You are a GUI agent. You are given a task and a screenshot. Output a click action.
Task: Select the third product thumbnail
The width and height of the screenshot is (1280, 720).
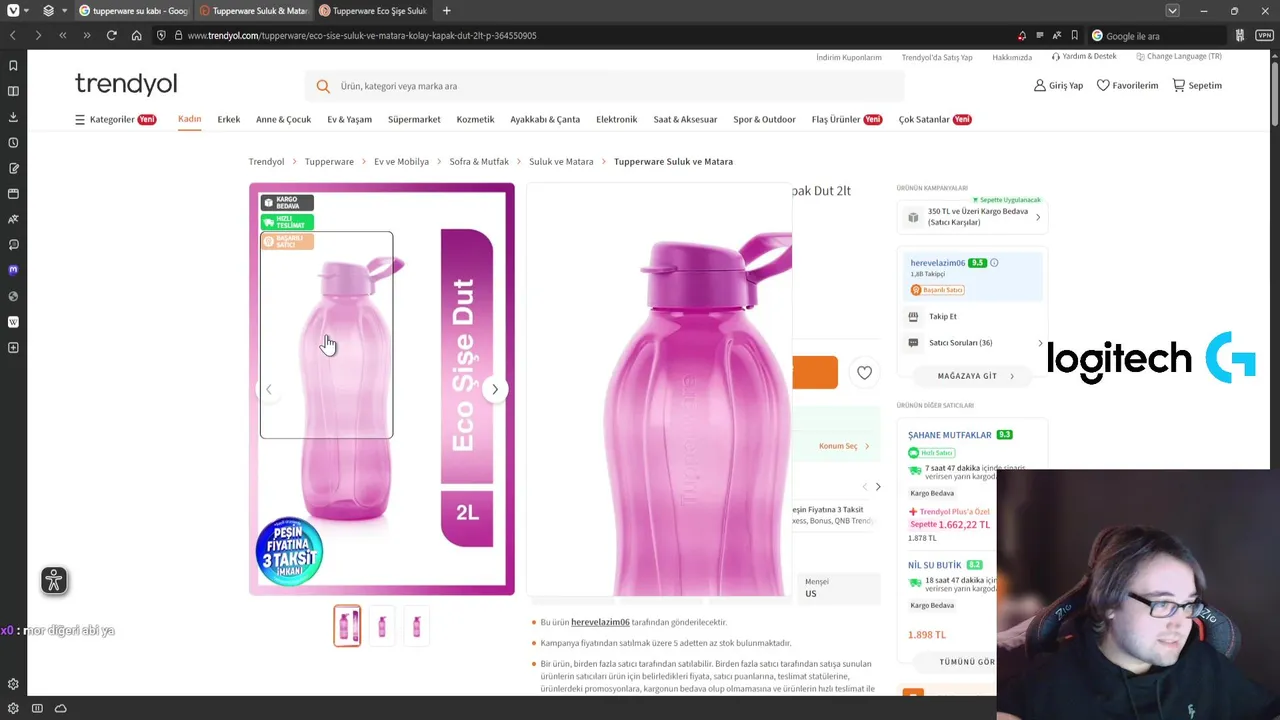click(x=417, y=626)
